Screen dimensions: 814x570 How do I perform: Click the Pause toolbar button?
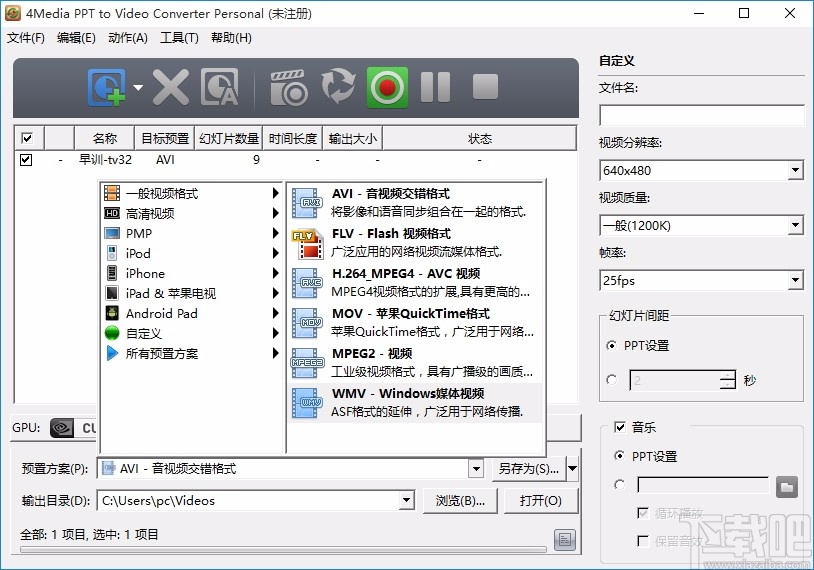coord(435,87)
